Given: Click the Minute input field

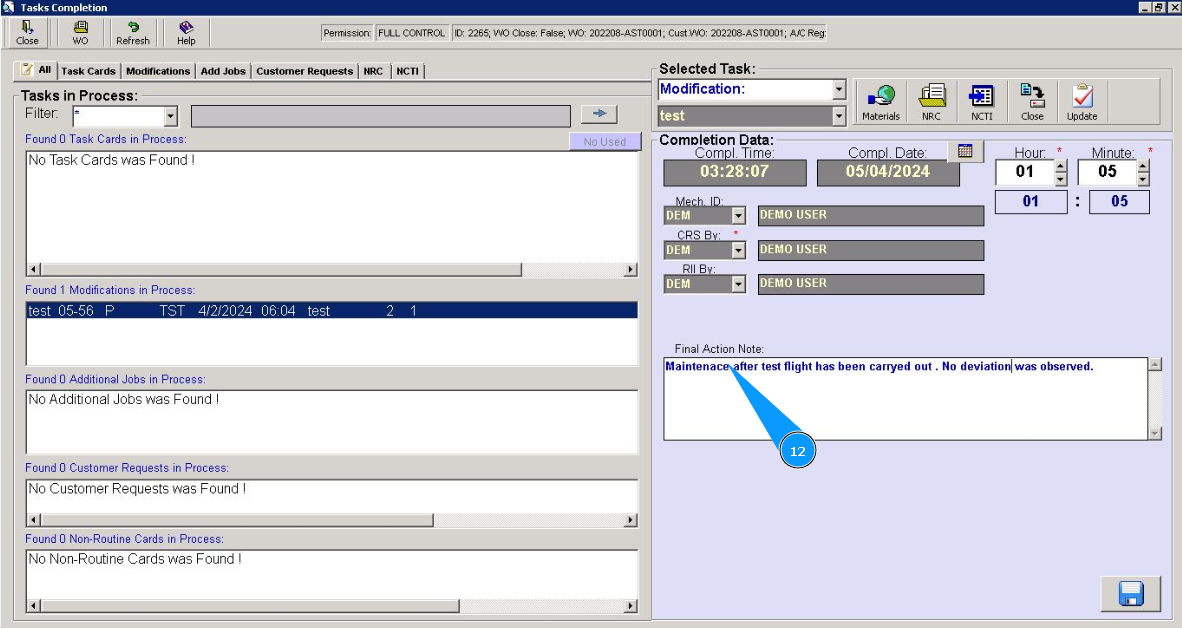Looking at the screenshot, I should coord(1107,172).
